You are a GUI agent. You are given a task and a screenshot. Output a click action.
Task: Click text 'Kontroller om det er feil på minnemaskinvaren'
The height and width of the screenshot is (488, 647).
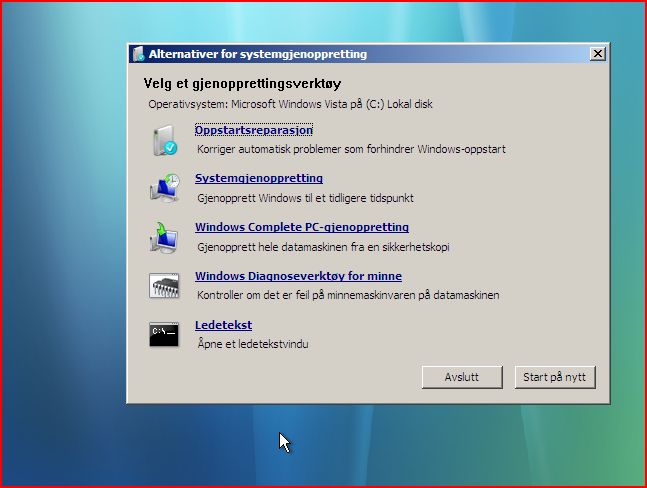click(306, 295)
